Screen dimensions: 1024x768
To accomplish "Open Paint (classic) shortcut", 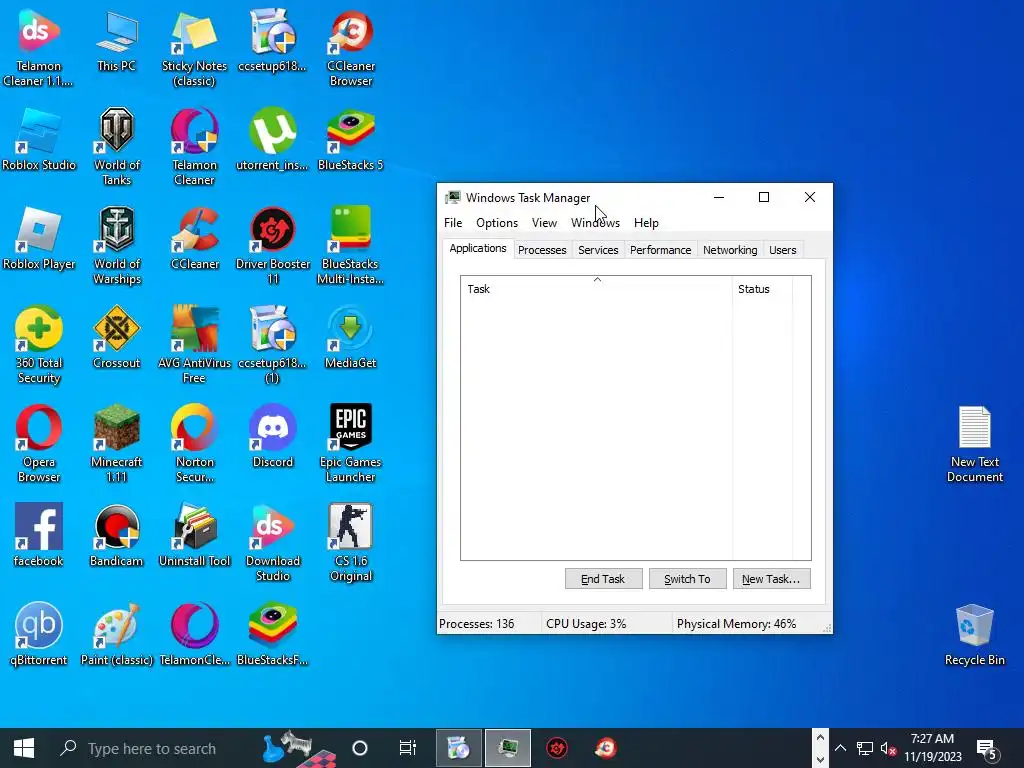I will pos(117,634).
